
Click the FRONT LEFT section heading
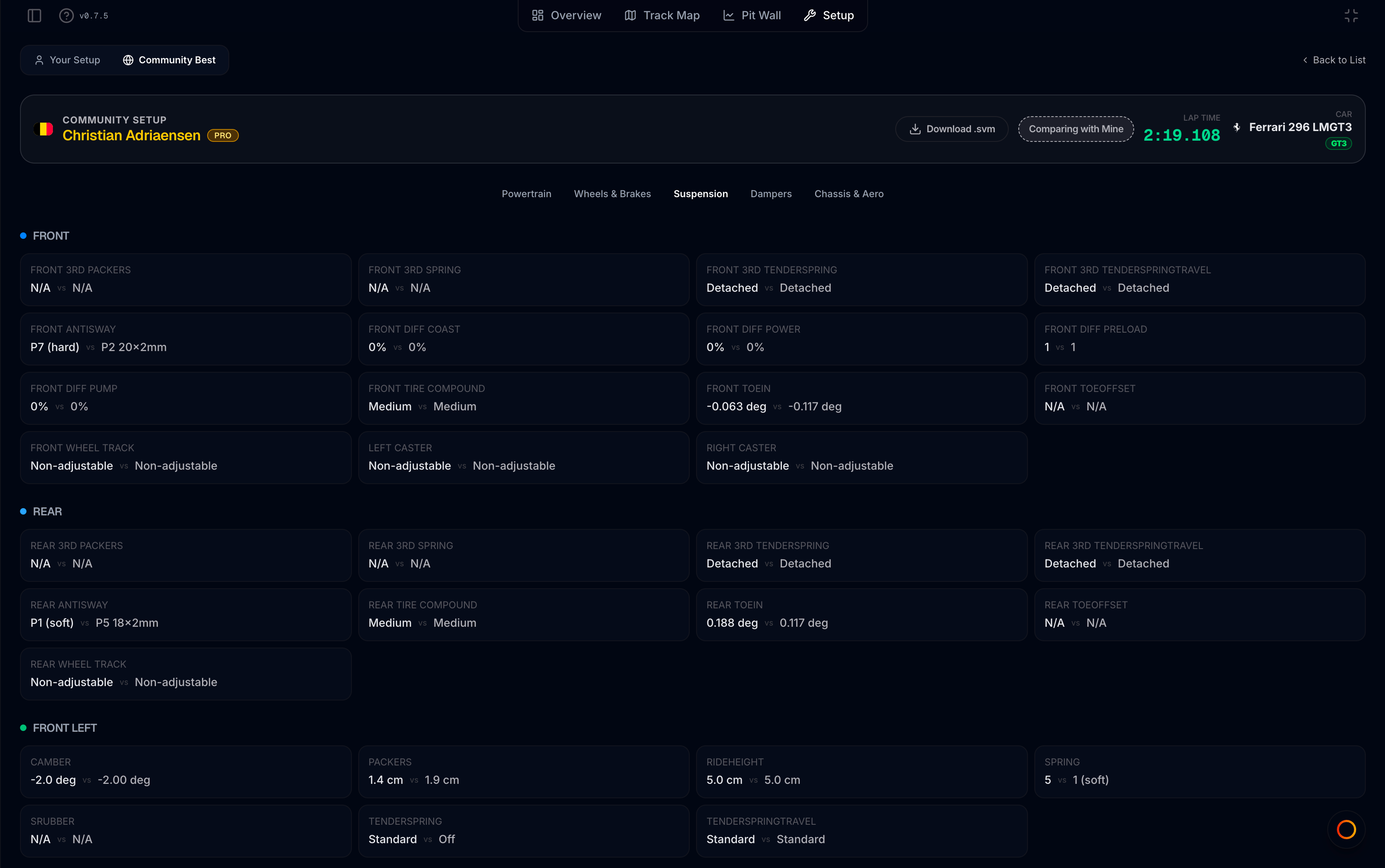click(x=65, y=728)
